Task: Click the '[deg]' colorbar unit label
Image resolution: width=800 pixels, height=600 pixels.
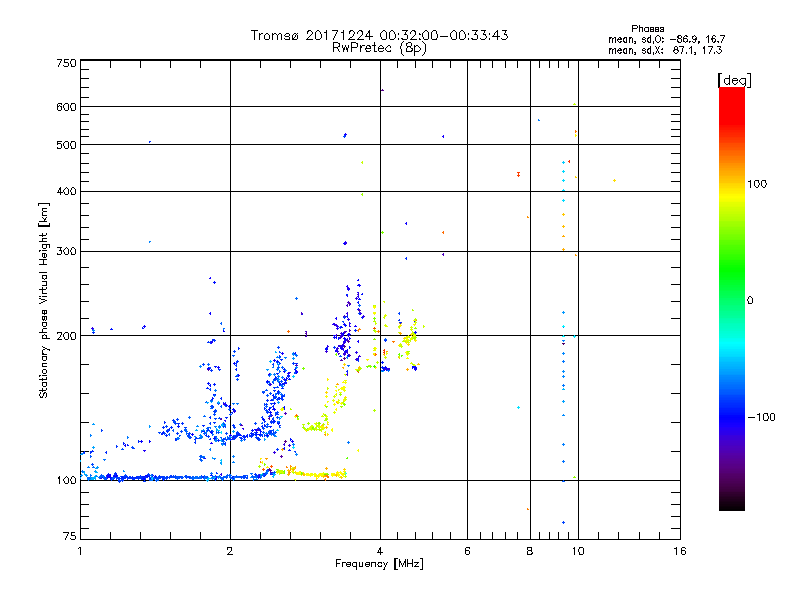Action: click(733, 79)
